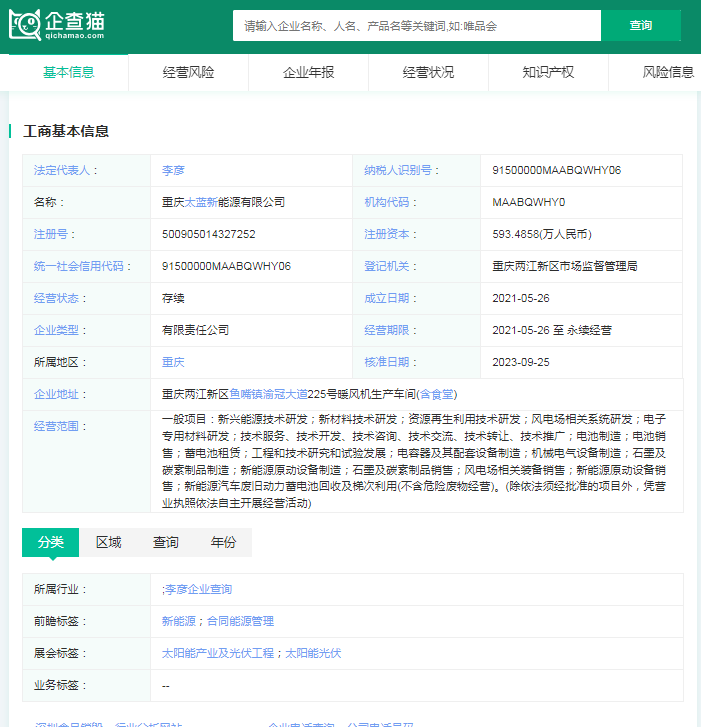Click the 工商基本信息 section heading
The image size is (701, 727).
[x=66, y=131]
